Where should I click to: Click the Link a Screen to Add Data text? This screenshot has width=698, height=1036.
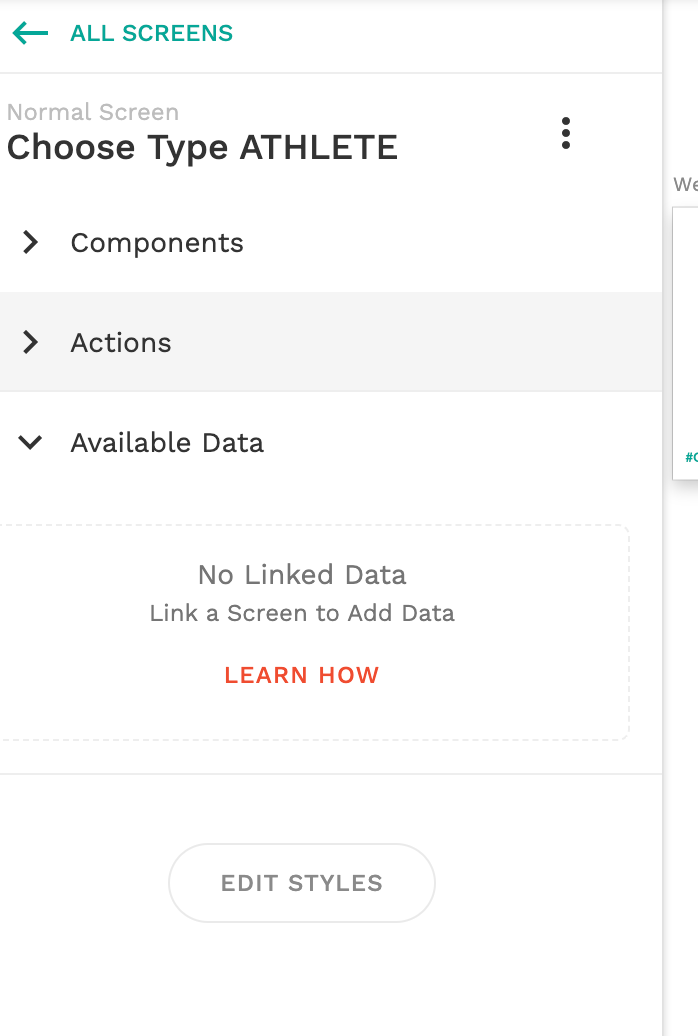302,613
